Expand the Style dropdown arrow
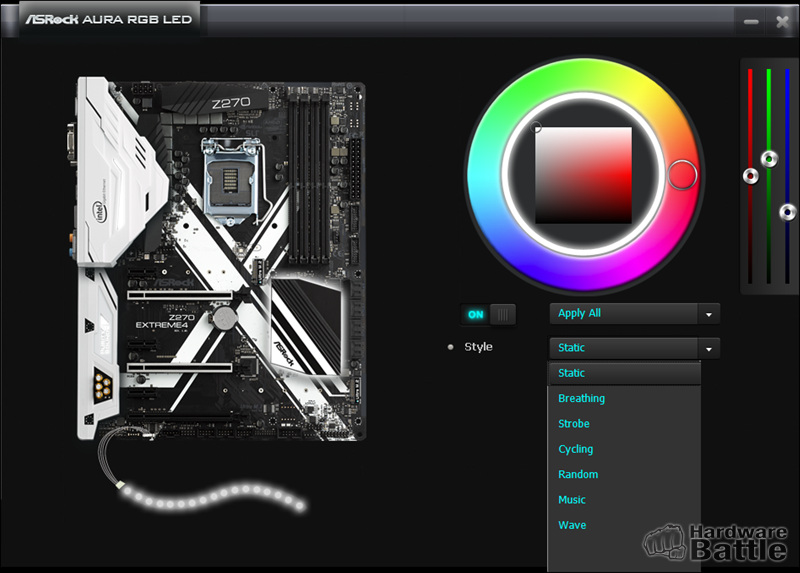 [709, 349]
